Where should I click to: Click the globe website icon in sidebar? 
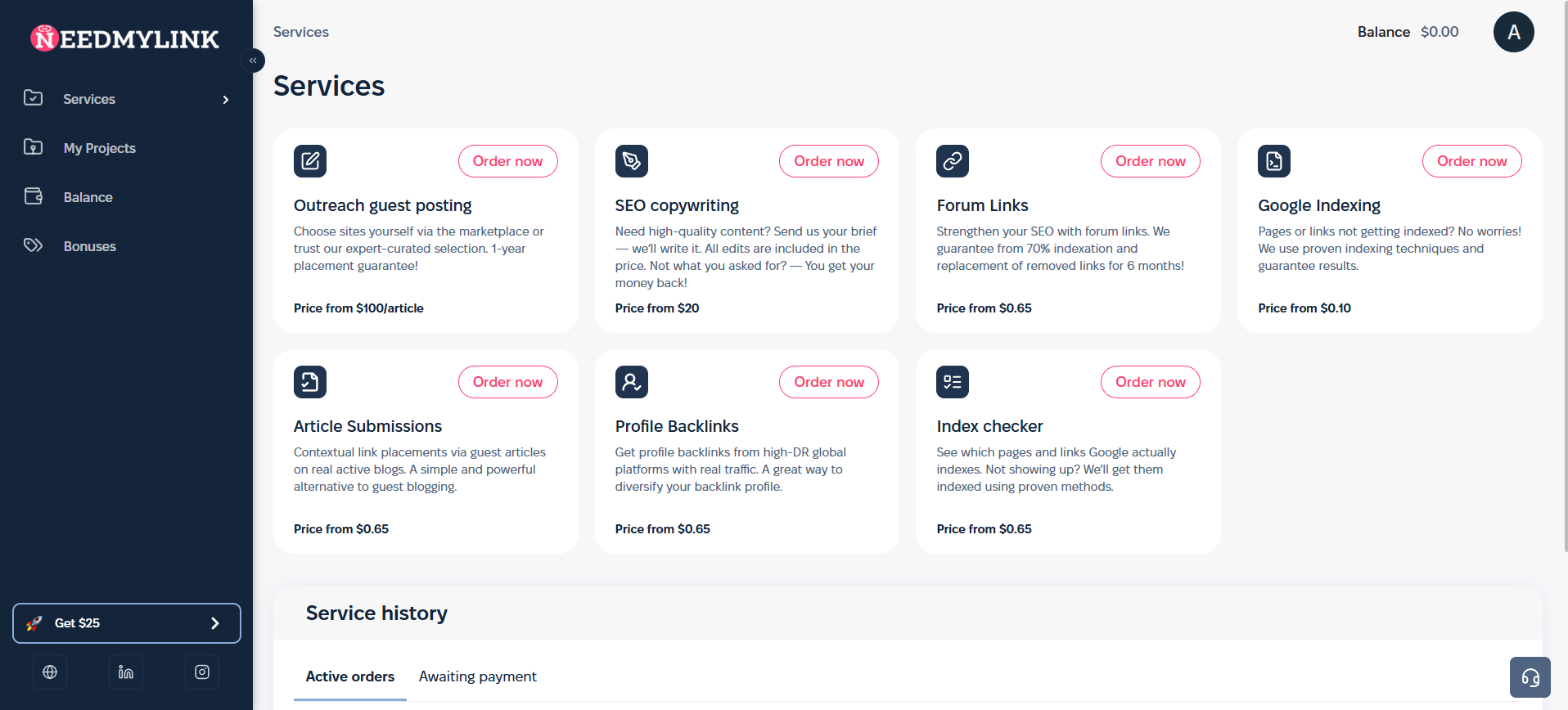pyautogui.click(x=50, y=672)
